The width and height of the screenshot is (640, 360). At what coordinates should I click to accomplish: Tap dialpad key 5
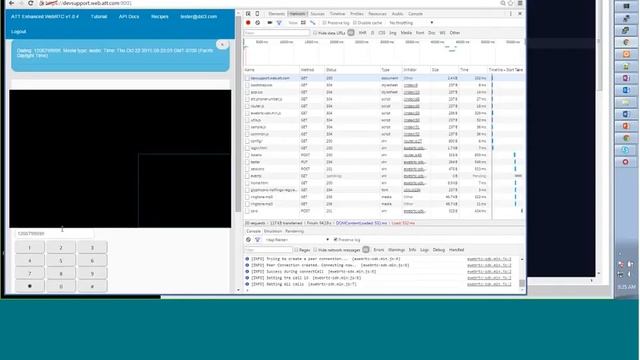coord(61,260)
